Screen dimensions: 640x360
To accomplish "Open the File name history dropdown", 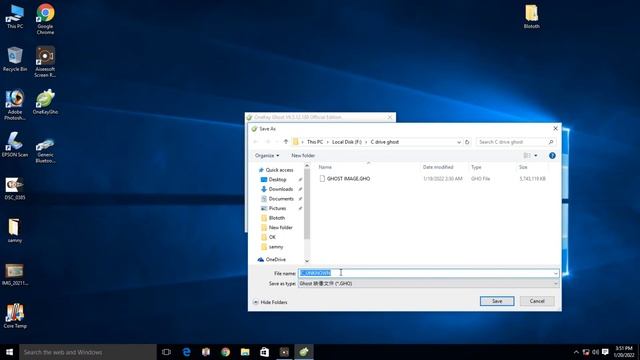I will coord(556,273).
